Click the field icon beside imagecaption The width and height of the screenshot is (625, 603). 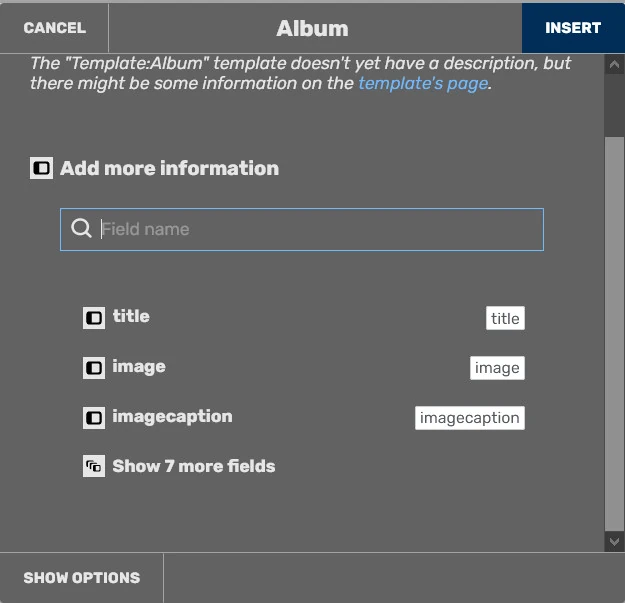(94, 418)
